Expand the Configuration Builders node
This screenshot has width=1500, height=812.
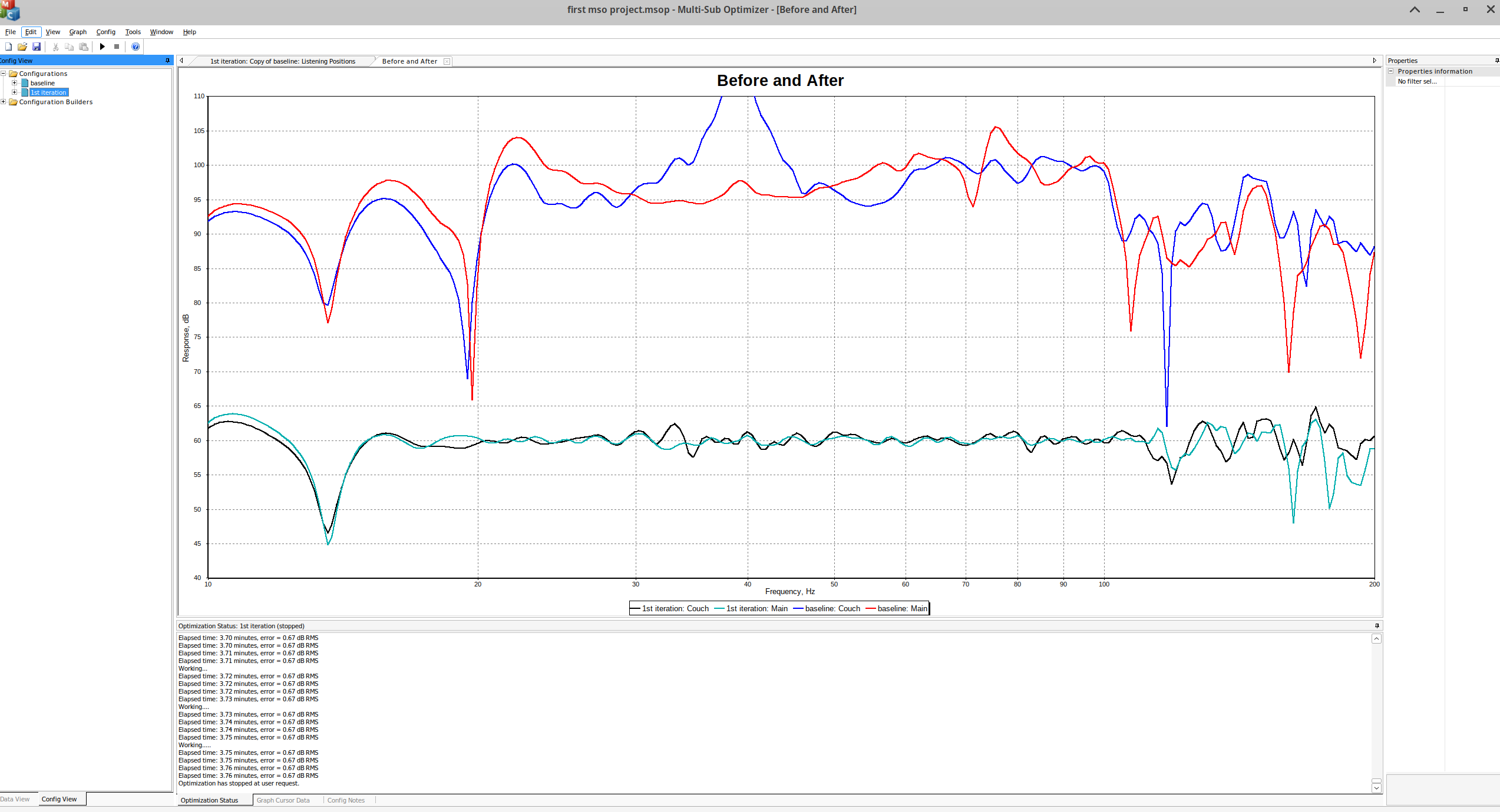tap(3, 102)
